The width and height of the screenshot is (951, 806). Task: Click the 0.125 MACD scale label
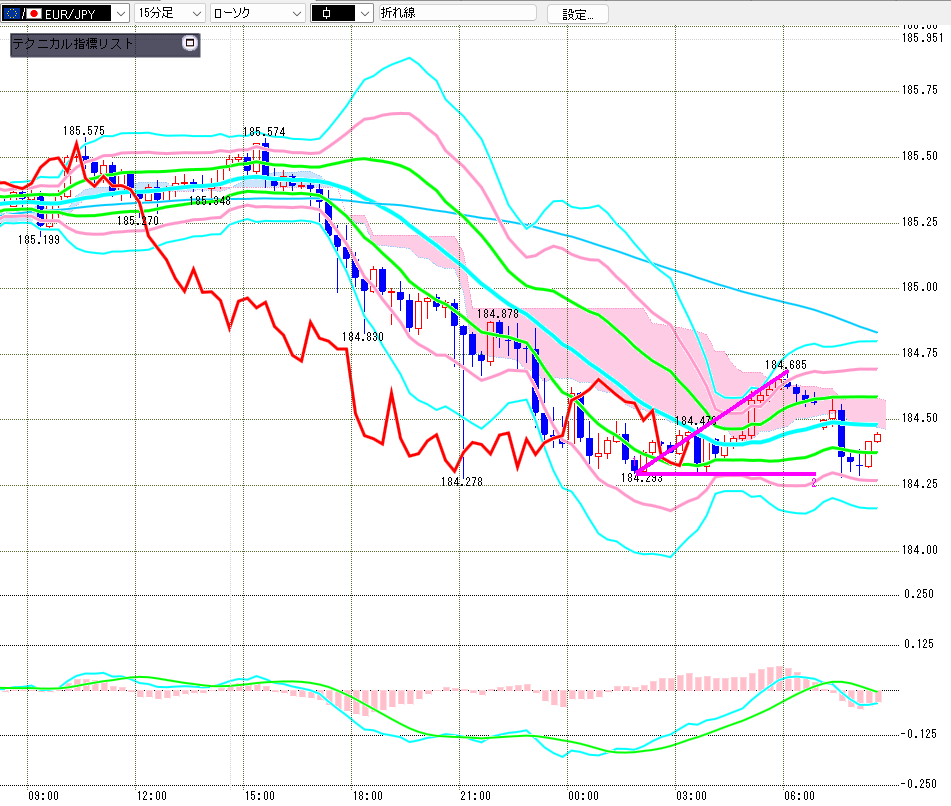(920, 644)
